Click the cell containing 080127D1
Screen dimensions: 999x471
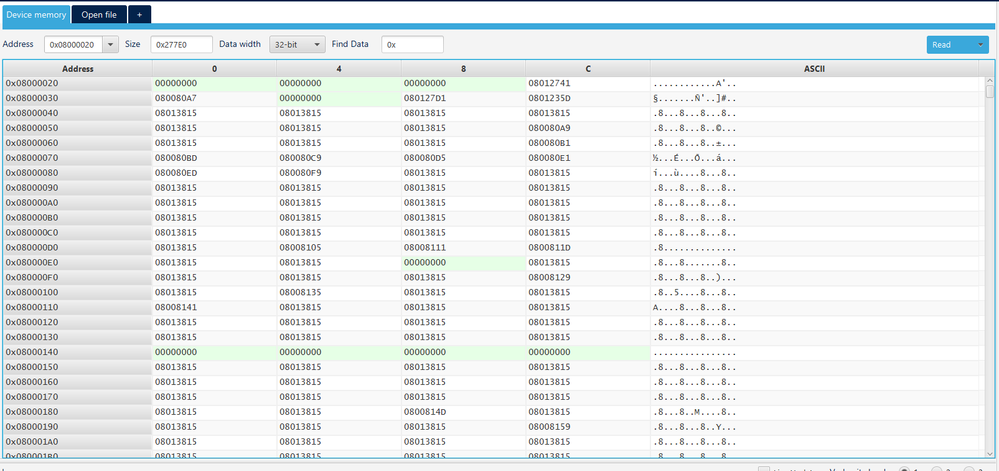[x=463, y=99]
